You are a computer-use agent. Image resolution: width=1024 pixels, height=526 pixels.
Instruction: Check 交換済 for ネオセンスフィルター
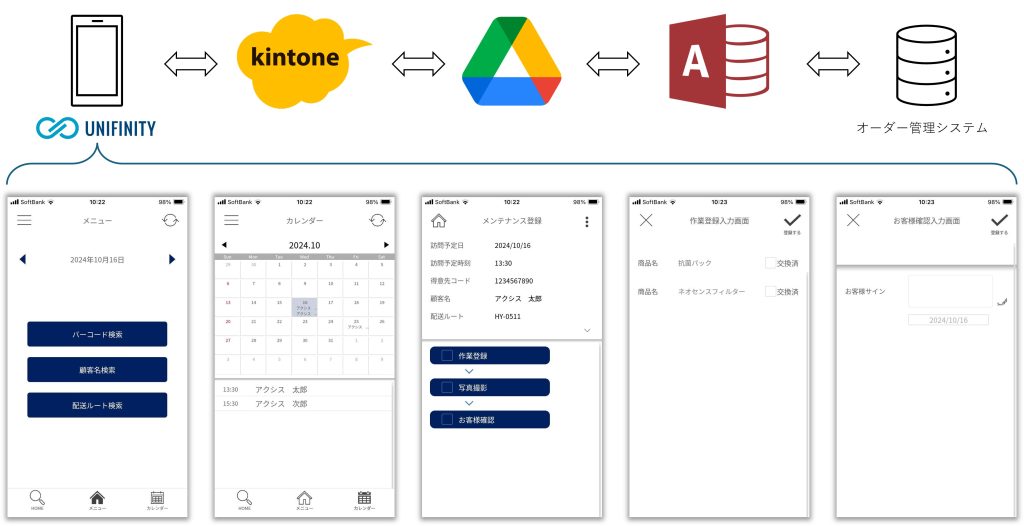coord(771,291)
